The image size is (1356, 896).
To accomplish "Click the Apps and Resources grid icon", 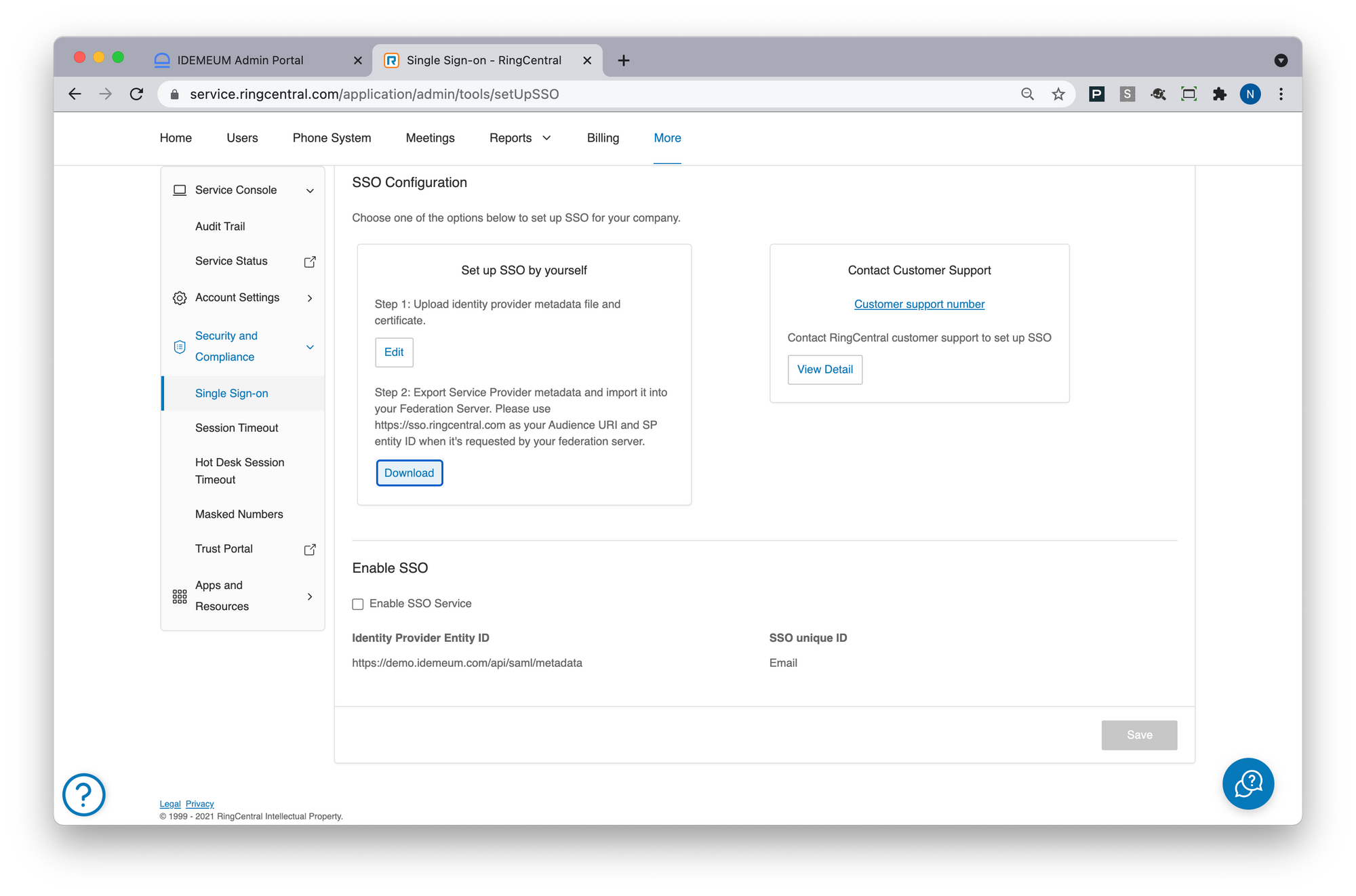I will tap(180, 596).
